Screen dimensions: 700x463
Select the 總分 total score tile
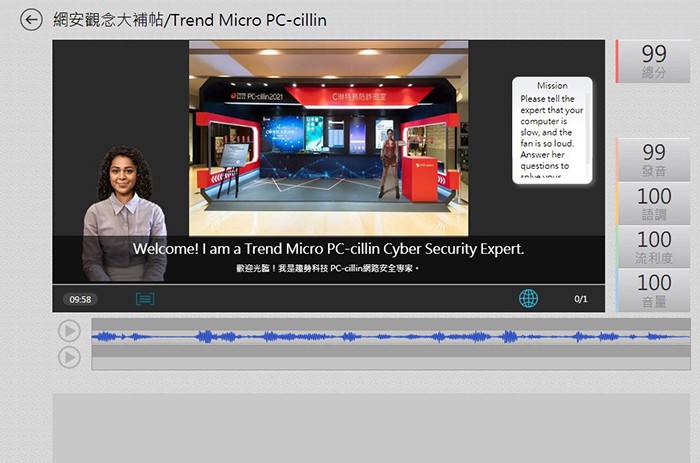(653, 61)
